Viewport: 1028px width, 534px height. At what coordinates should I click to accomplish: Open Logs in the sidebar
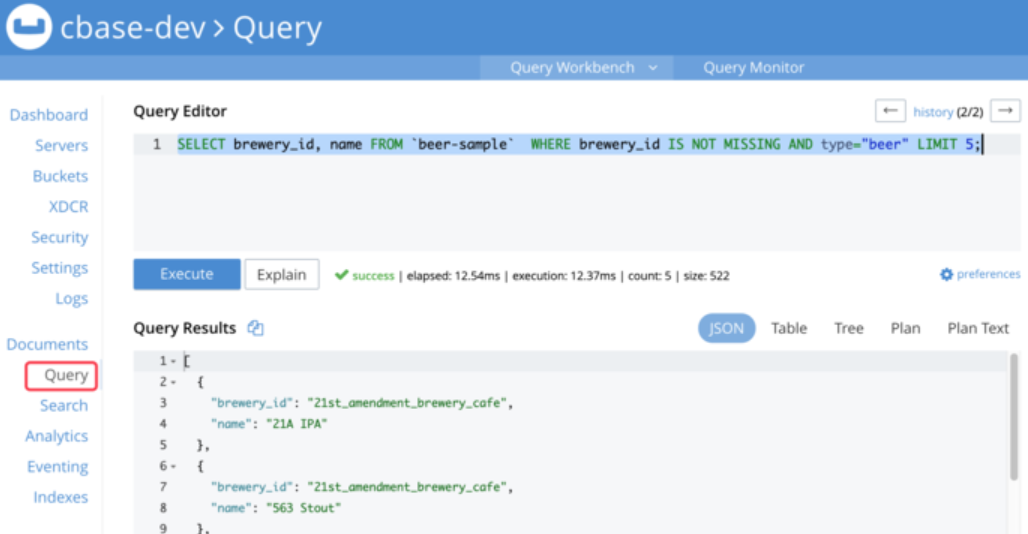(71, 299)
